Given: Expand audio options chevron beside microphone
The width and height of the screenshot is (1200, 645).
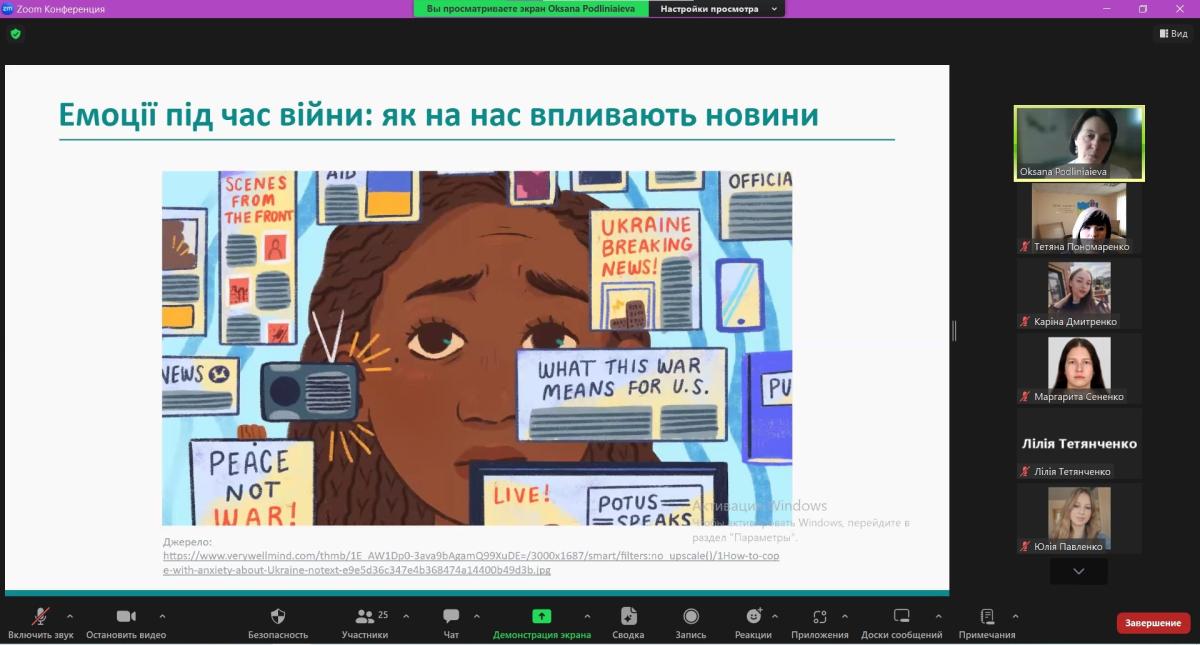Looking at the screenshot, I should click(x=70, y=616).
